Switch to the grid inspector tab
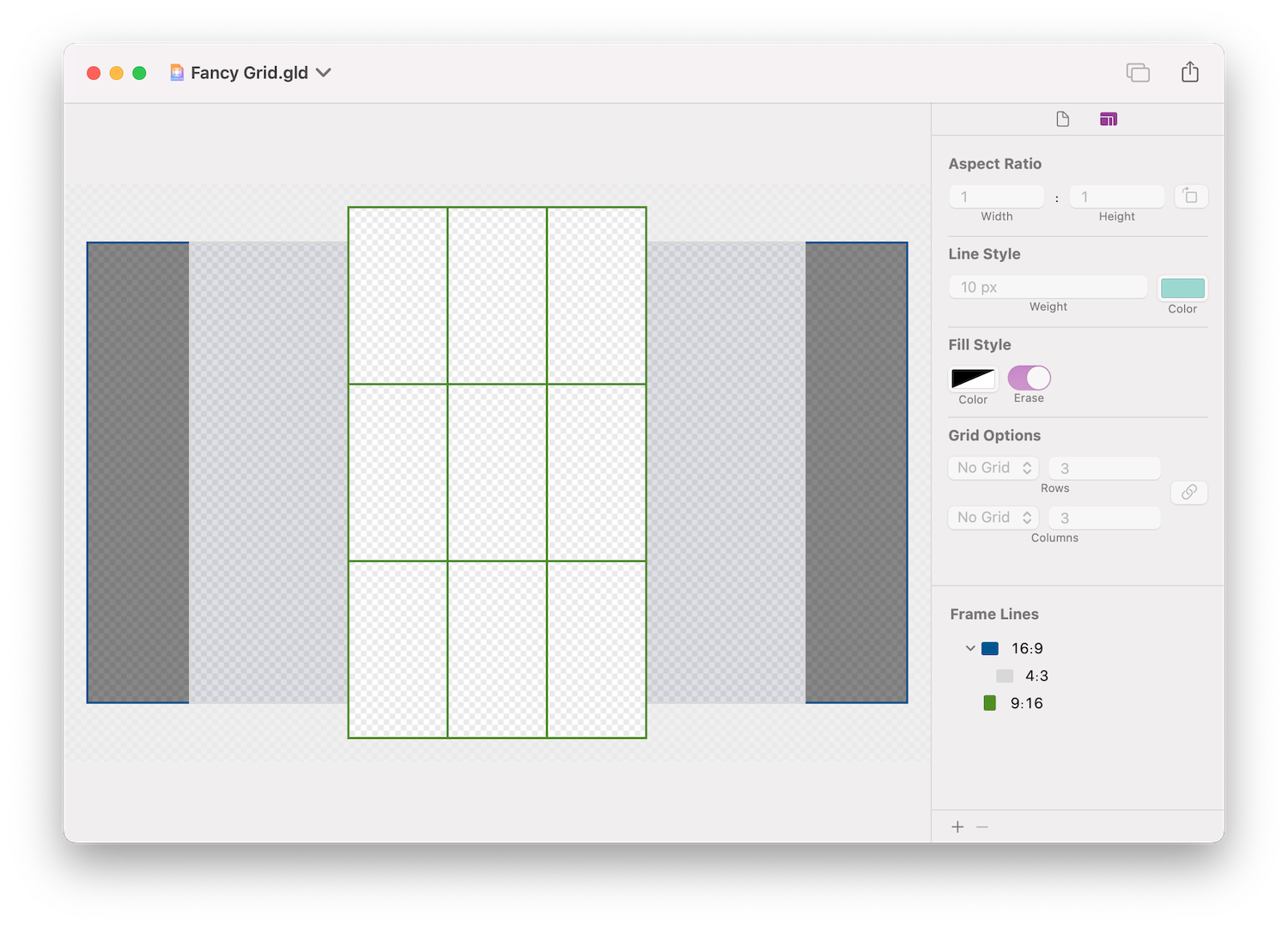This screenshot has height=927, width=1288. 1109,119
